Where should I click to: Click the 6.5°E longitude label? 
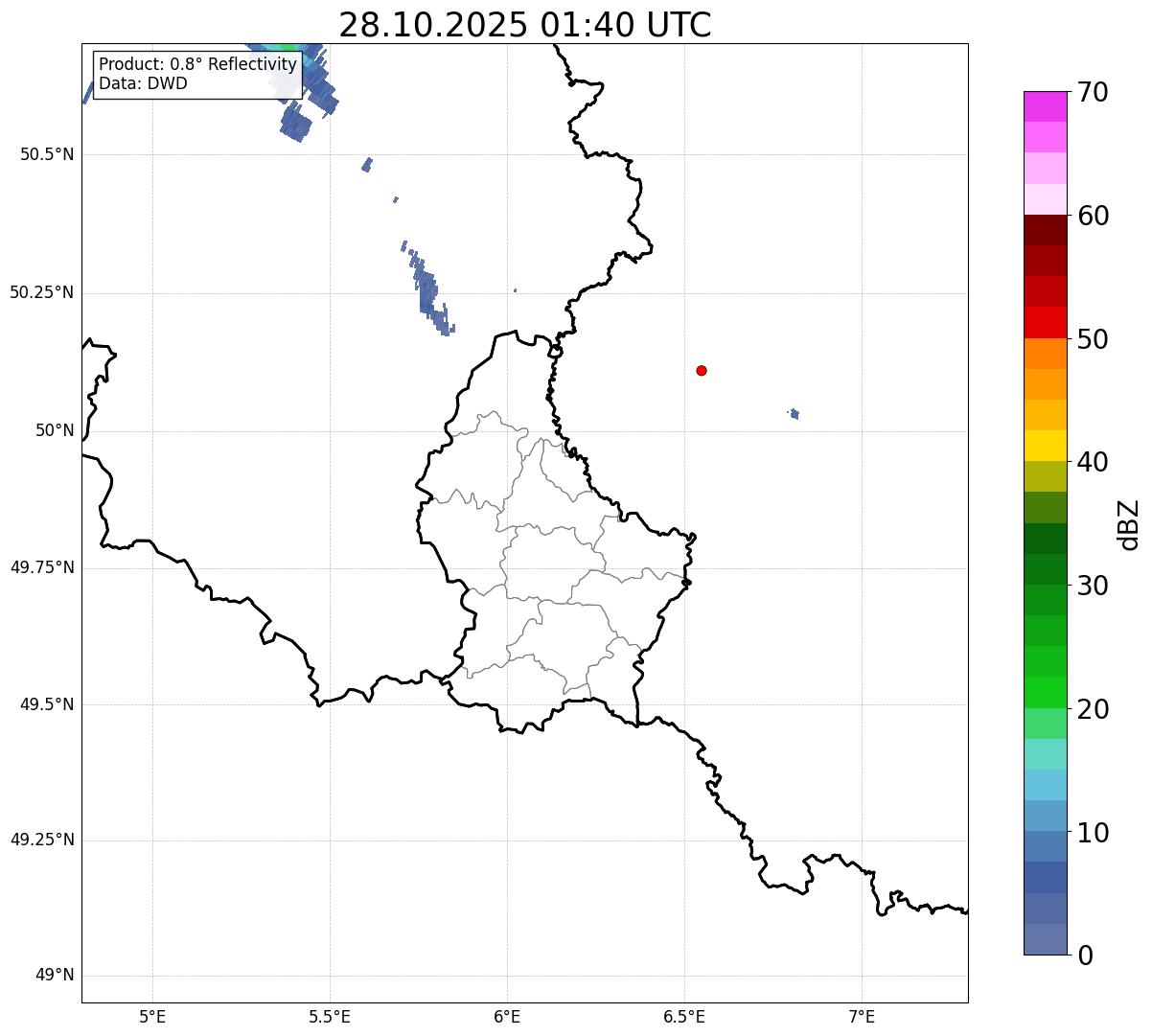684,1017
